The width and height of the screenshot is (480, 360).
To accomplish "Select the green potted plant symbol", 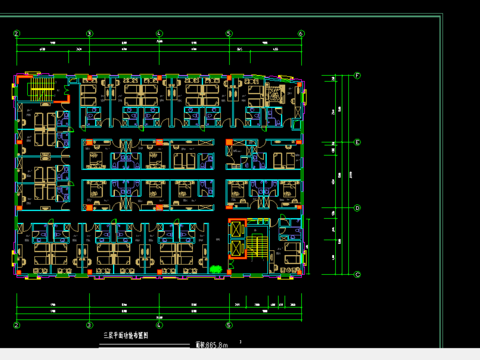I will [x=216, y=269].
